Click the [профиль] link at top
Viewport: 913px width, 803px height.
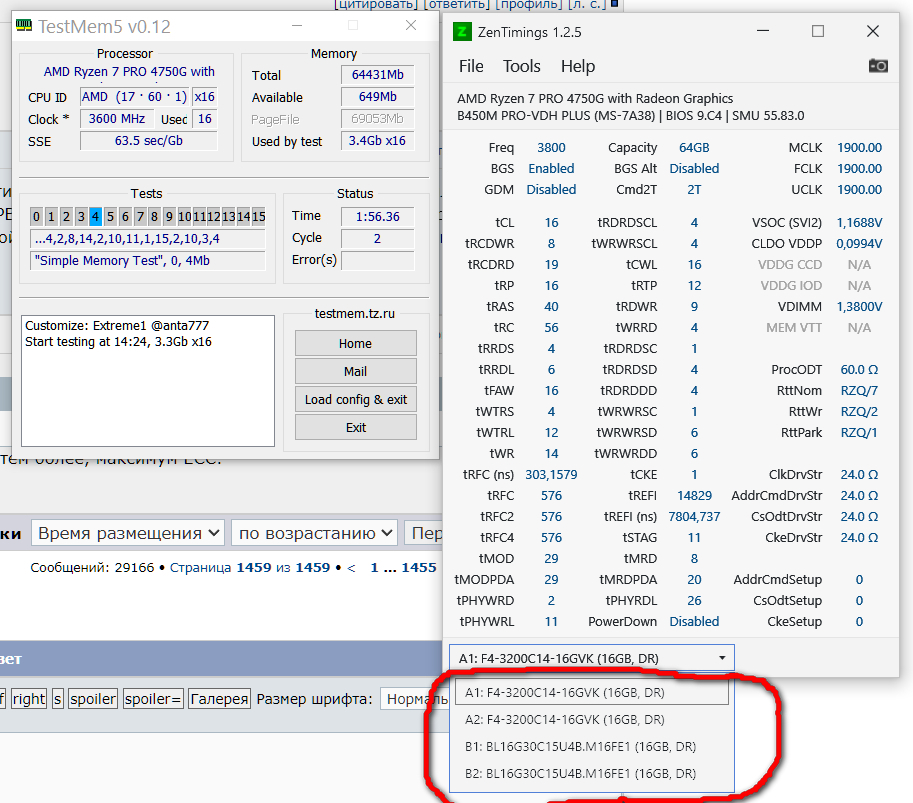(529, 5)
